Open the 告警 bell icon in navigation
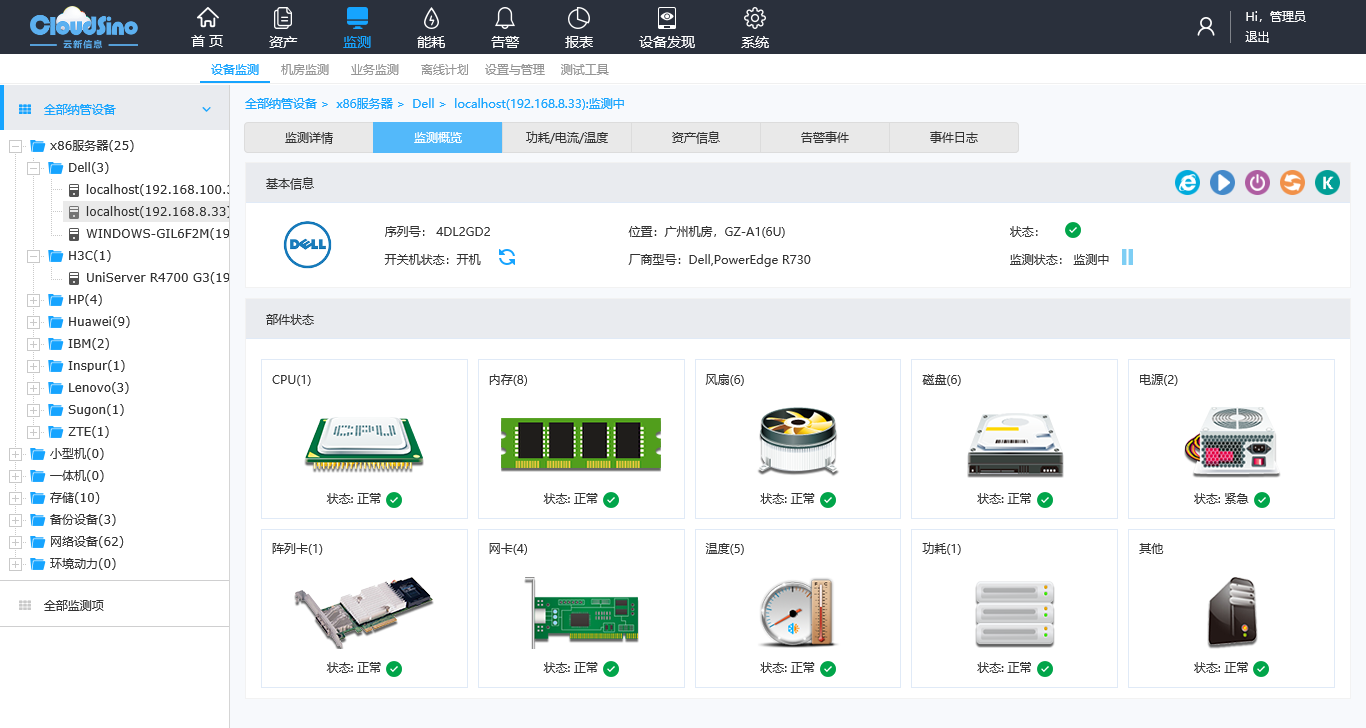Screen dimensions: 1366x728 coord(505,27)
